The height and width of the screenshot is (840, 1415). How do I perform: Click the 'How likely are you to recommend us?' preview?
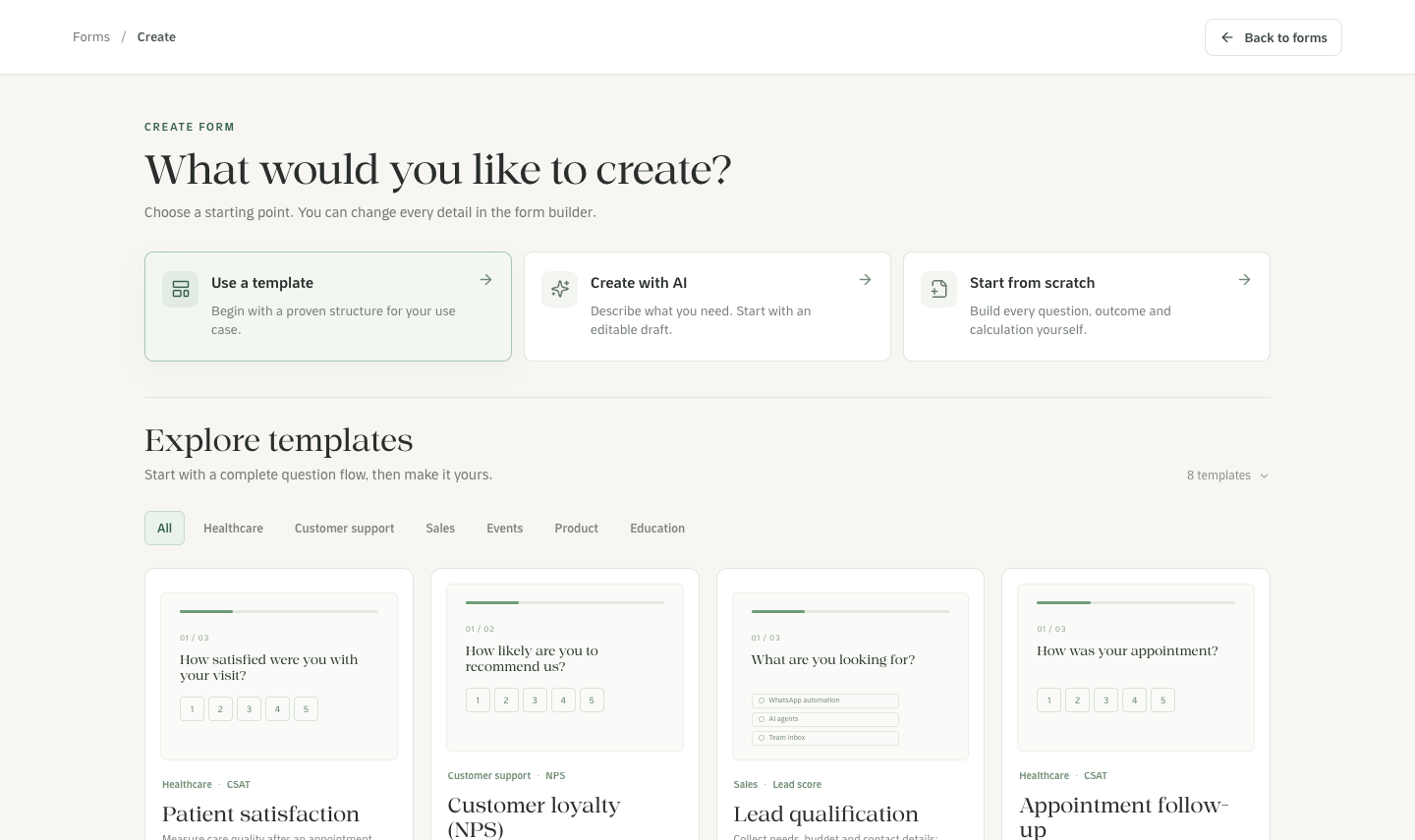click(565, 668)
